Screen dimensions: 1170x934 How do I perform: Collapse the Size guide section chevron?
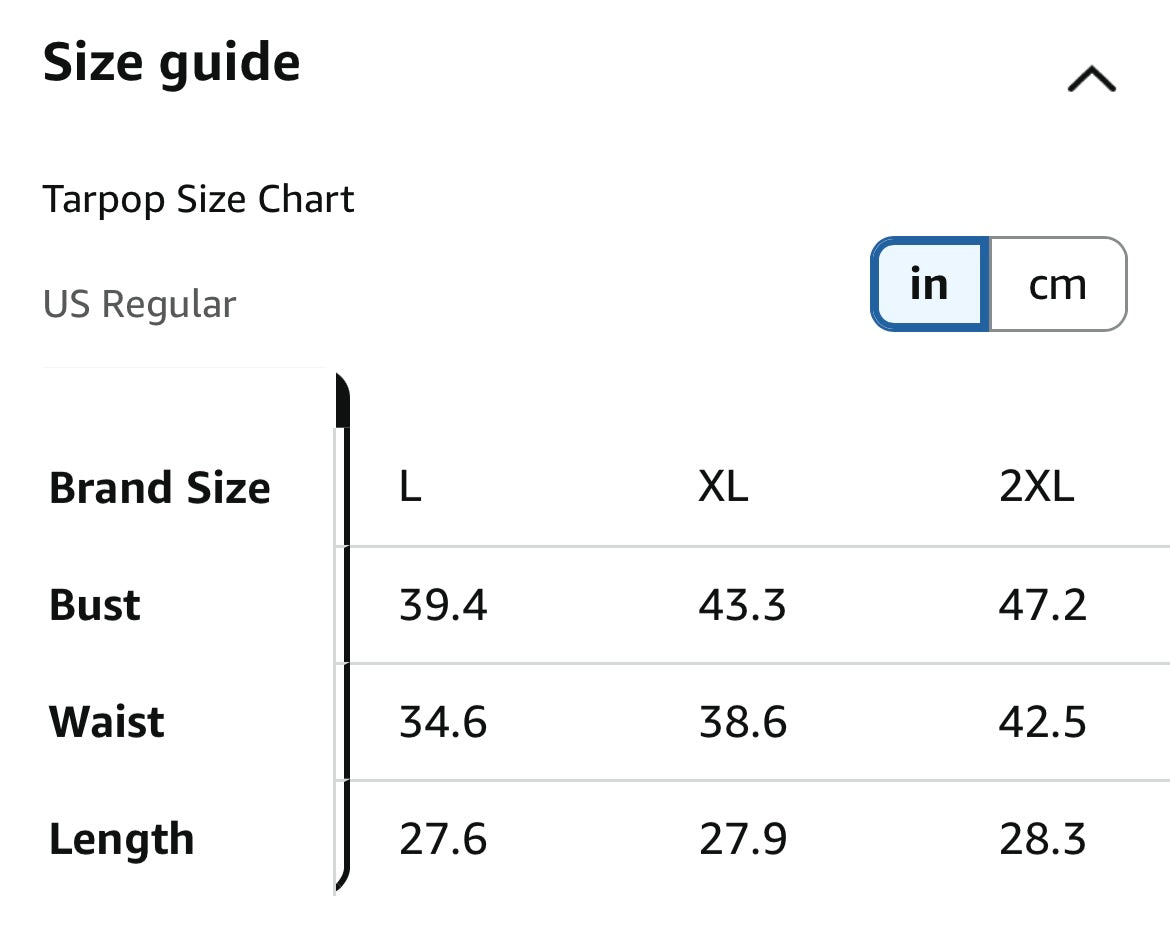point(1091,79)
